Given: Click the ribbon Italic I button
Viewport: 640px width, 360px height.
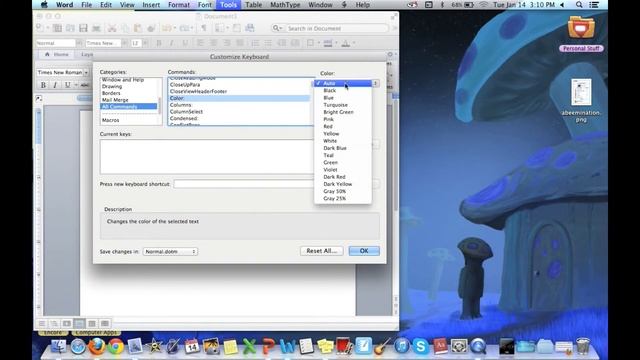Looking at the screenshot, I should coord(55,85).
